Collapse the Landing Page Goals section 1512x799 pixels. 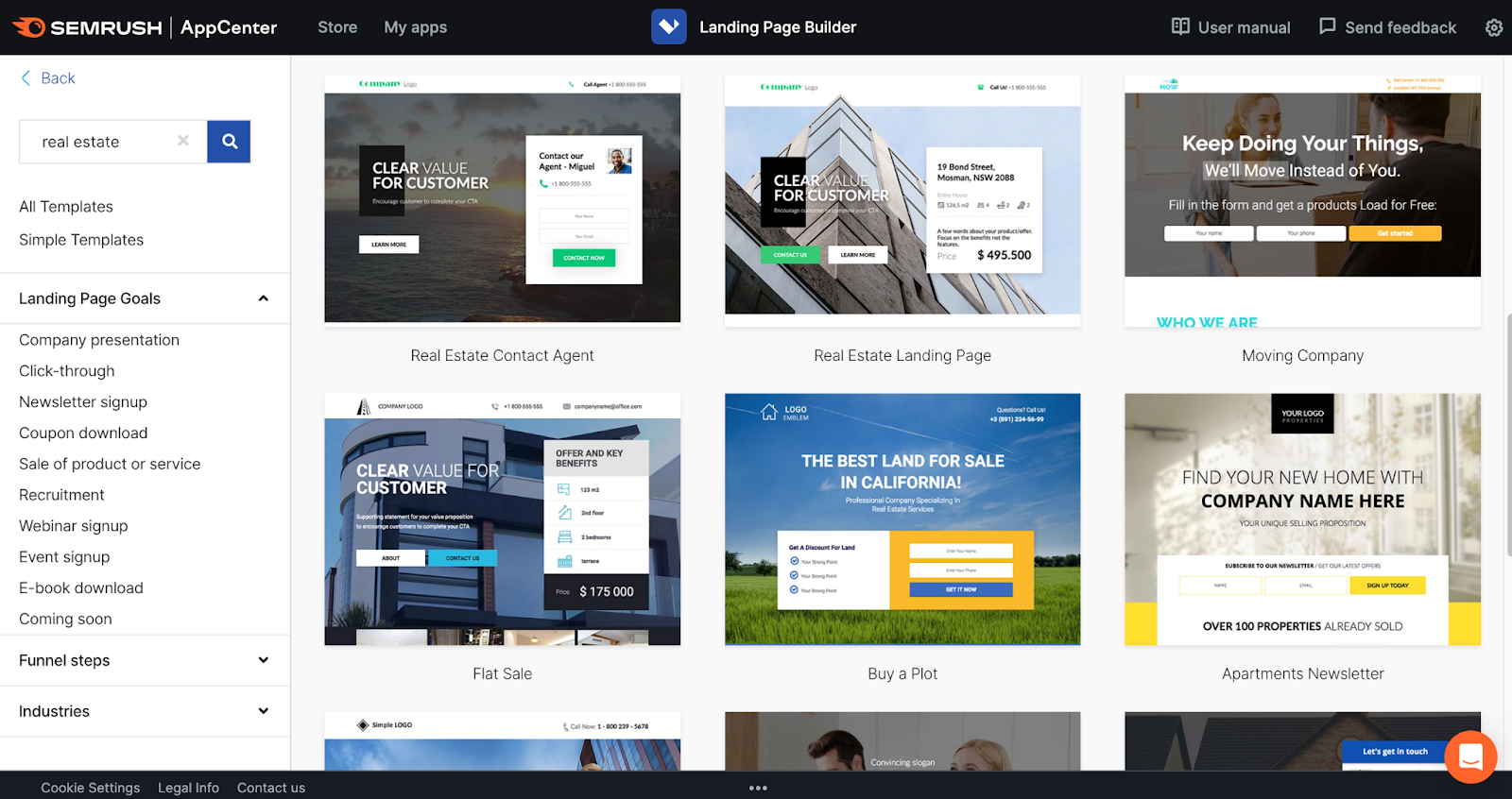(264, 298)
